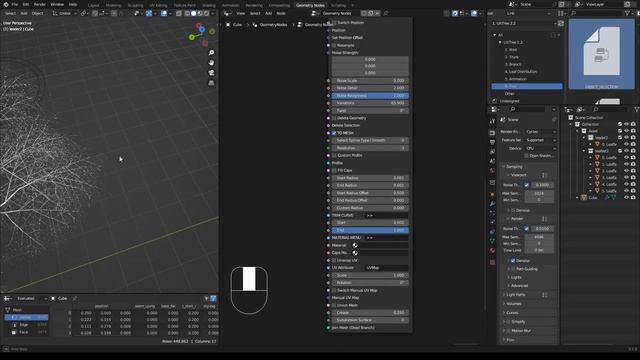Click the Blender logo icon in menu bar

tap(6, 4)
